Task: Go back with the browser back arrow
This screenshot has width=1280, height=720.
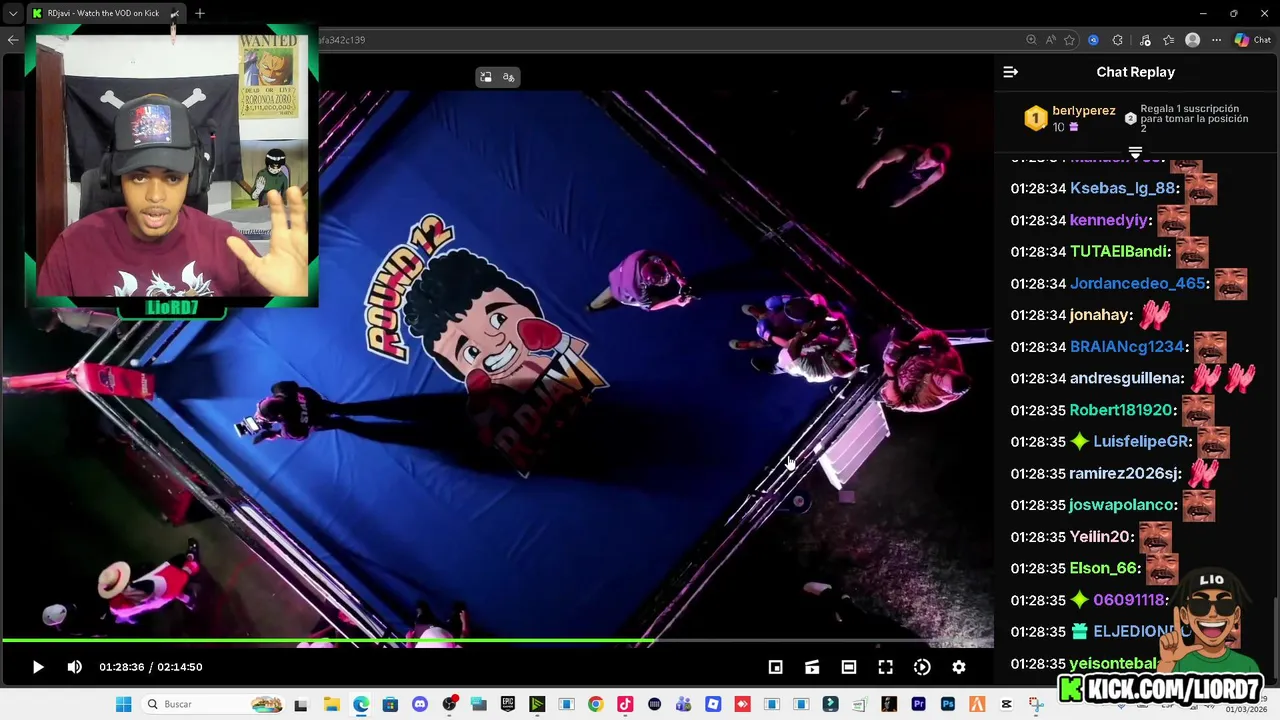Action: tap(12, 40)
